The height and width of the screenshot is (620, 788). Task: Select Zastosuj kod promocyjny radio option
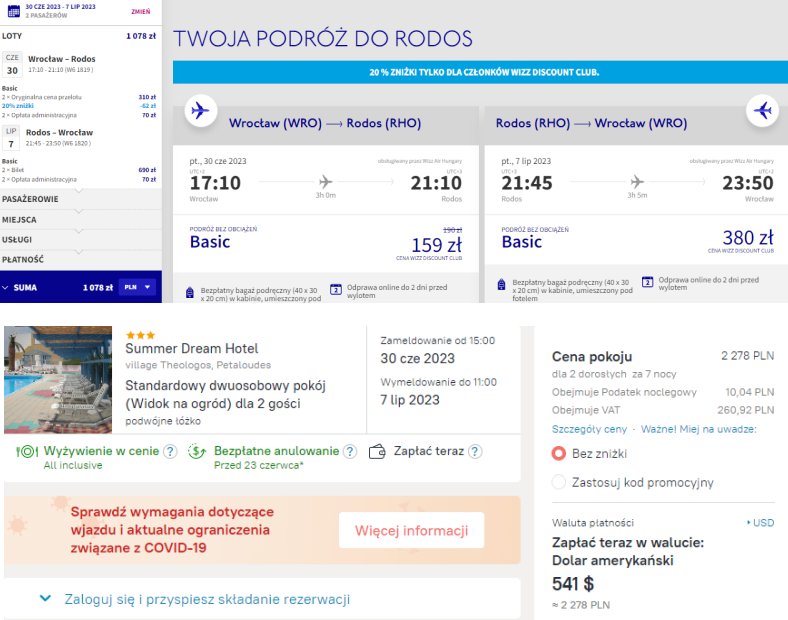559,482
